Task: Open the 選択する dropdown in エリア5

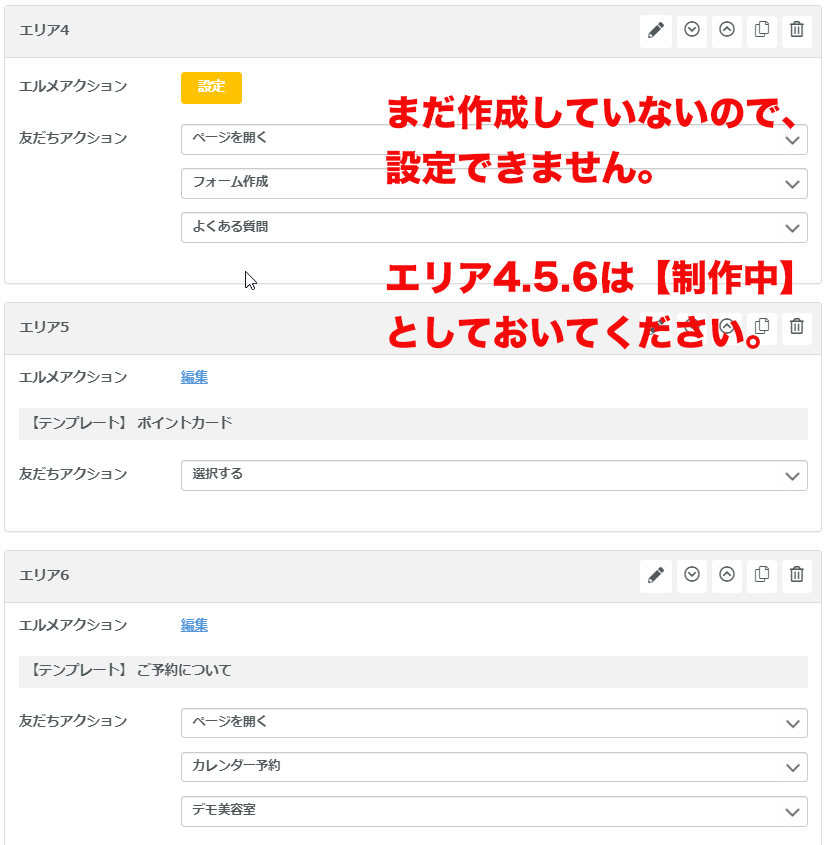Action: (494, 475)
